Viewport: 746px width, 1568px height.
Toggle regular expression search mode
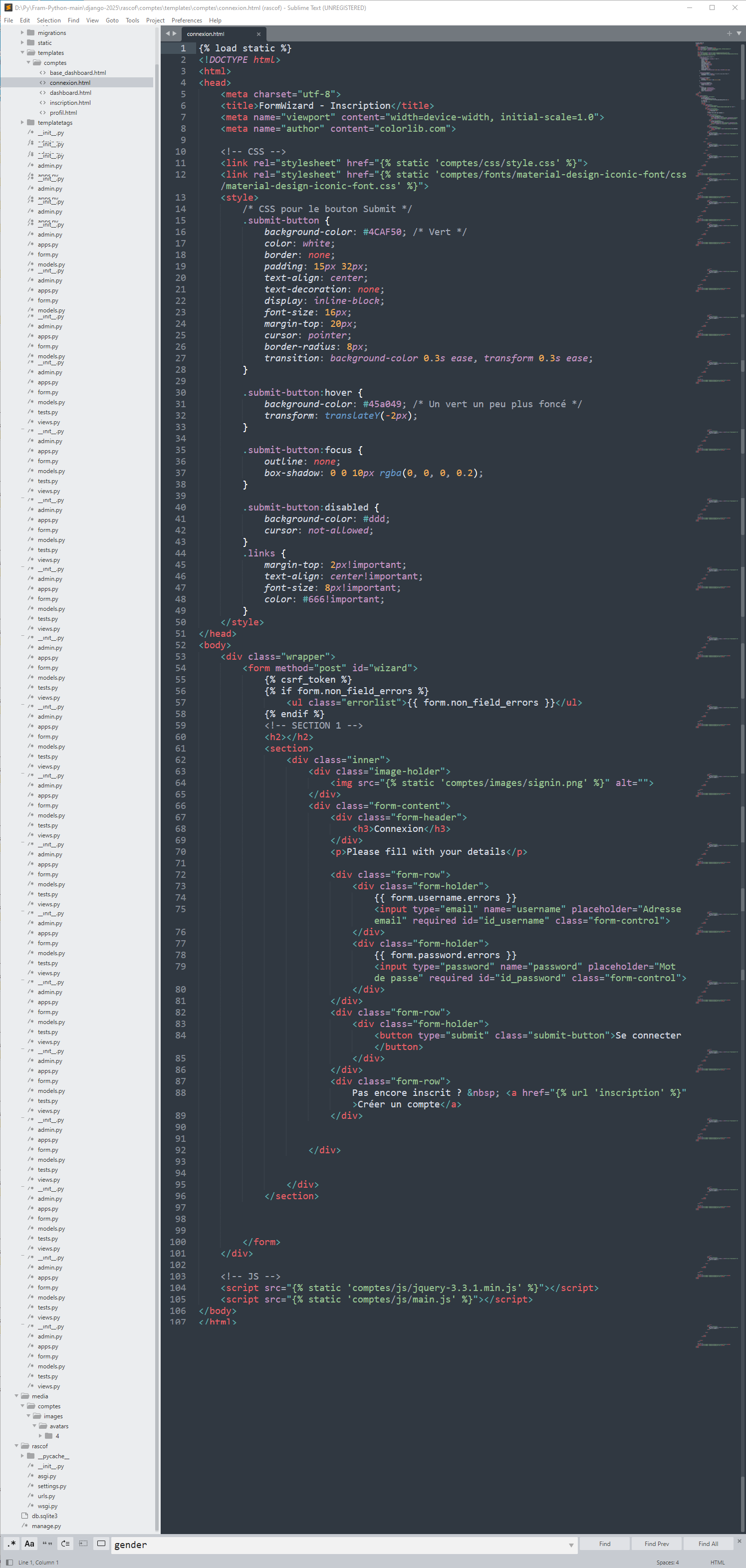11,1544
